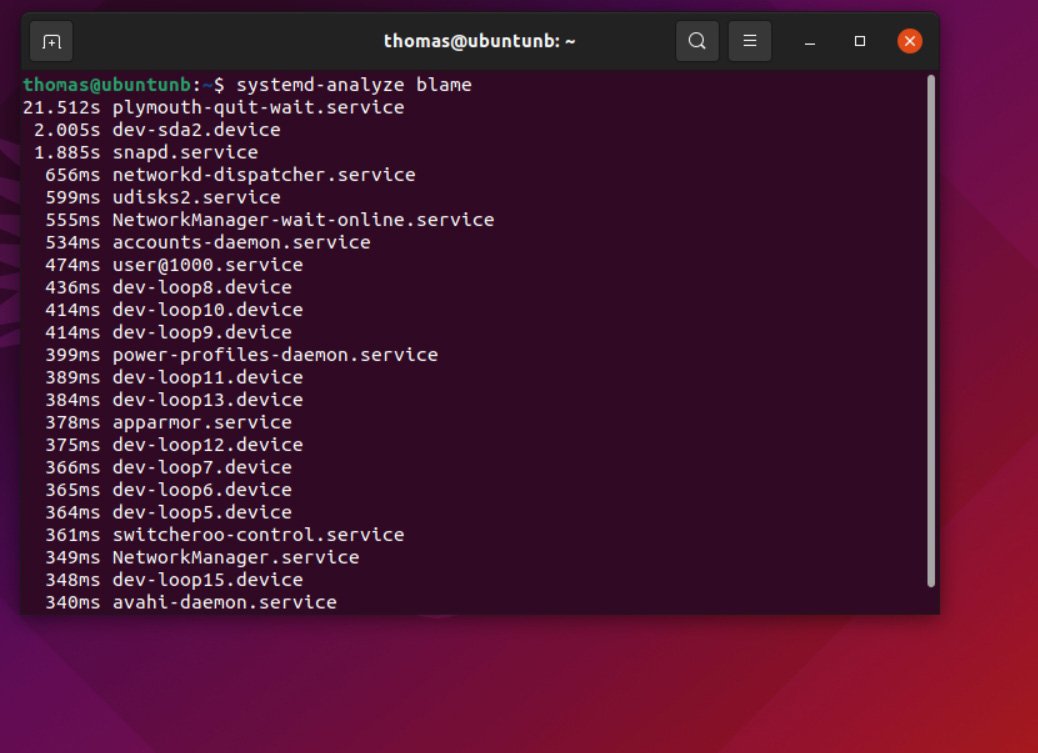The height and width of the screenshot is (753, 1038).
Task: Click the close window button
Action: click(x=909, y=41)
